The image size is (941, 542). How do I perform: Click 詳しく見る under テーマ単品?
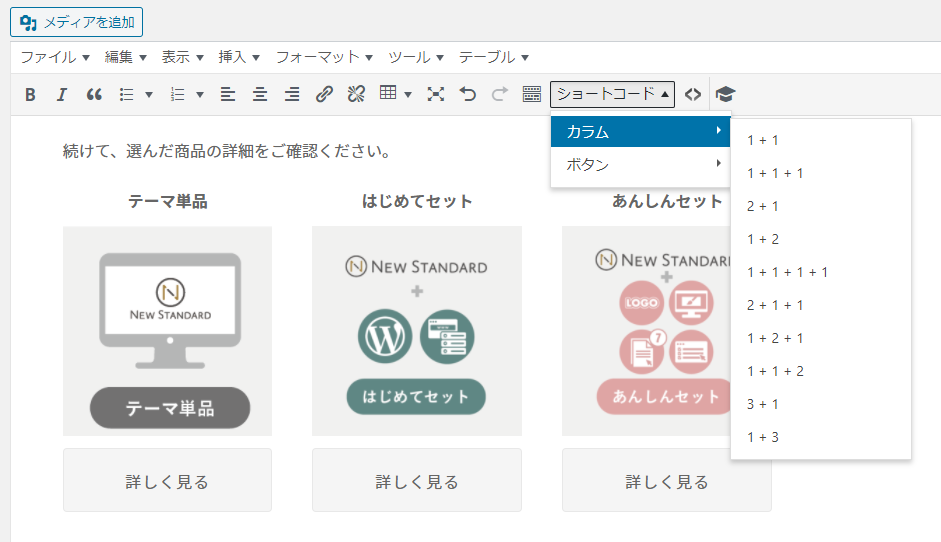[167, 481]
